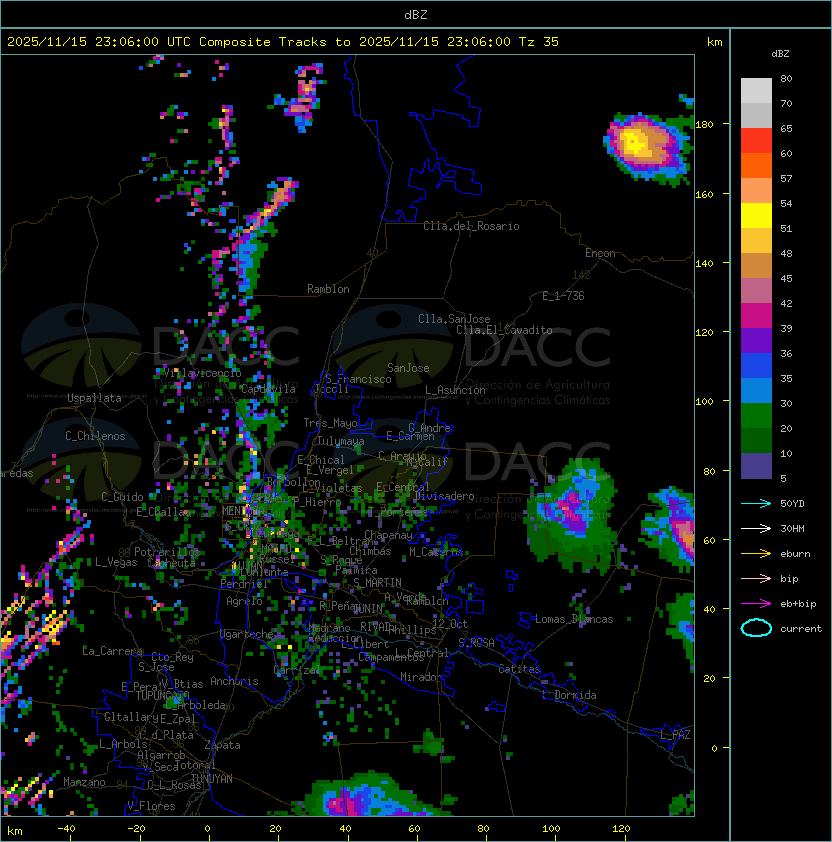Click the 'L_Asuncion' place label
The height and width of the screenshot is (842, 832).
[x=455, y=390]
